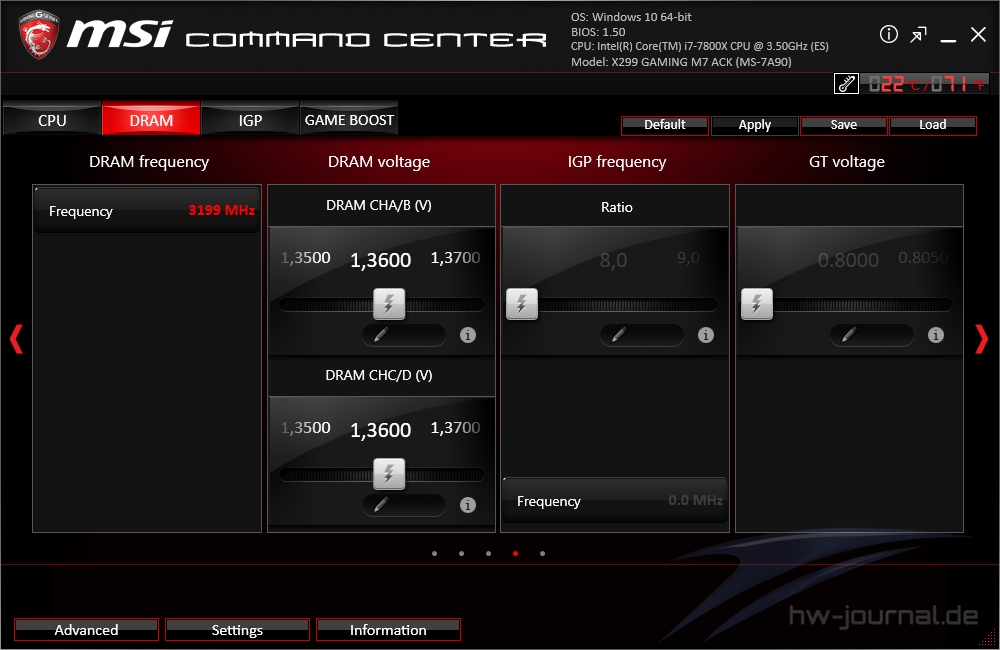
Task: Click the Default button
Action: 665,125
